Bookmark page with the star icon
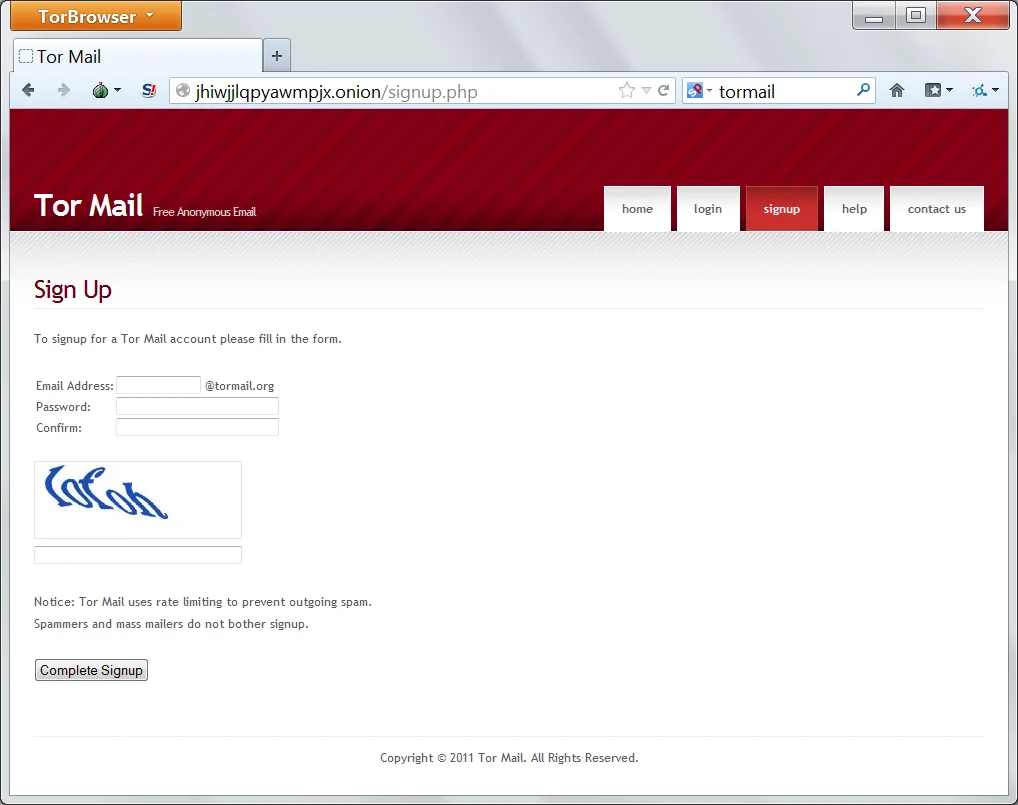Image resolution: width=1018 pixels, height=805 pixels. (x=627, y=90)
